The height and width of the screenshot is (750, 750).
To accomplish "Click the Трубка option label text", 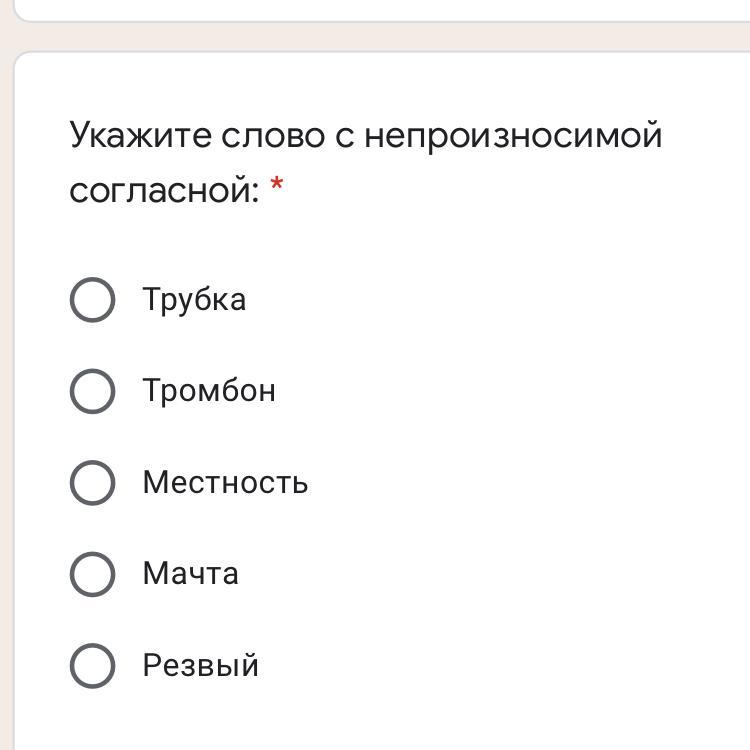I will tap(194, 300).
